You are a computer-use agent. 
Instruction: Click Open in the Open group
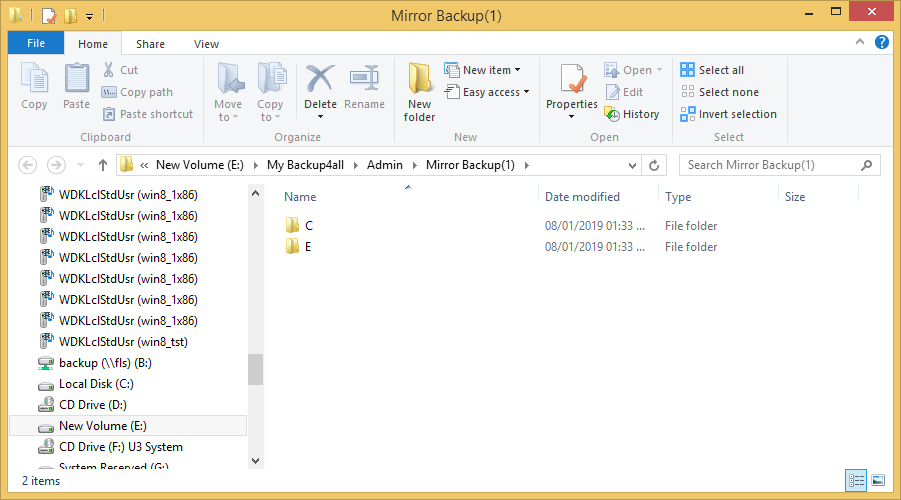click(x=633, y=70)
